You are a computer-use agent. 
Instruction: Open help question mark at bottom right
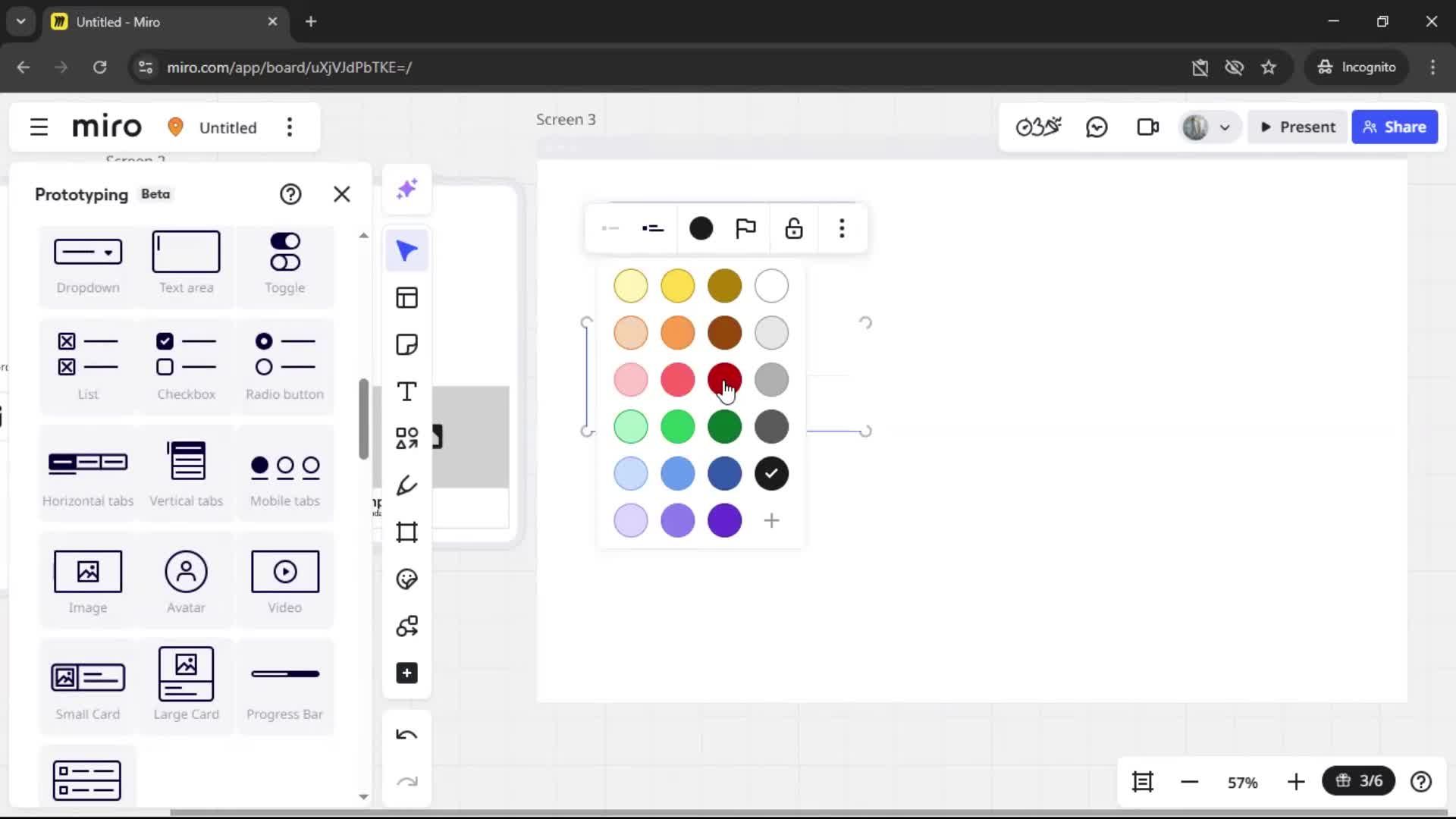[x=1421, y=782]
